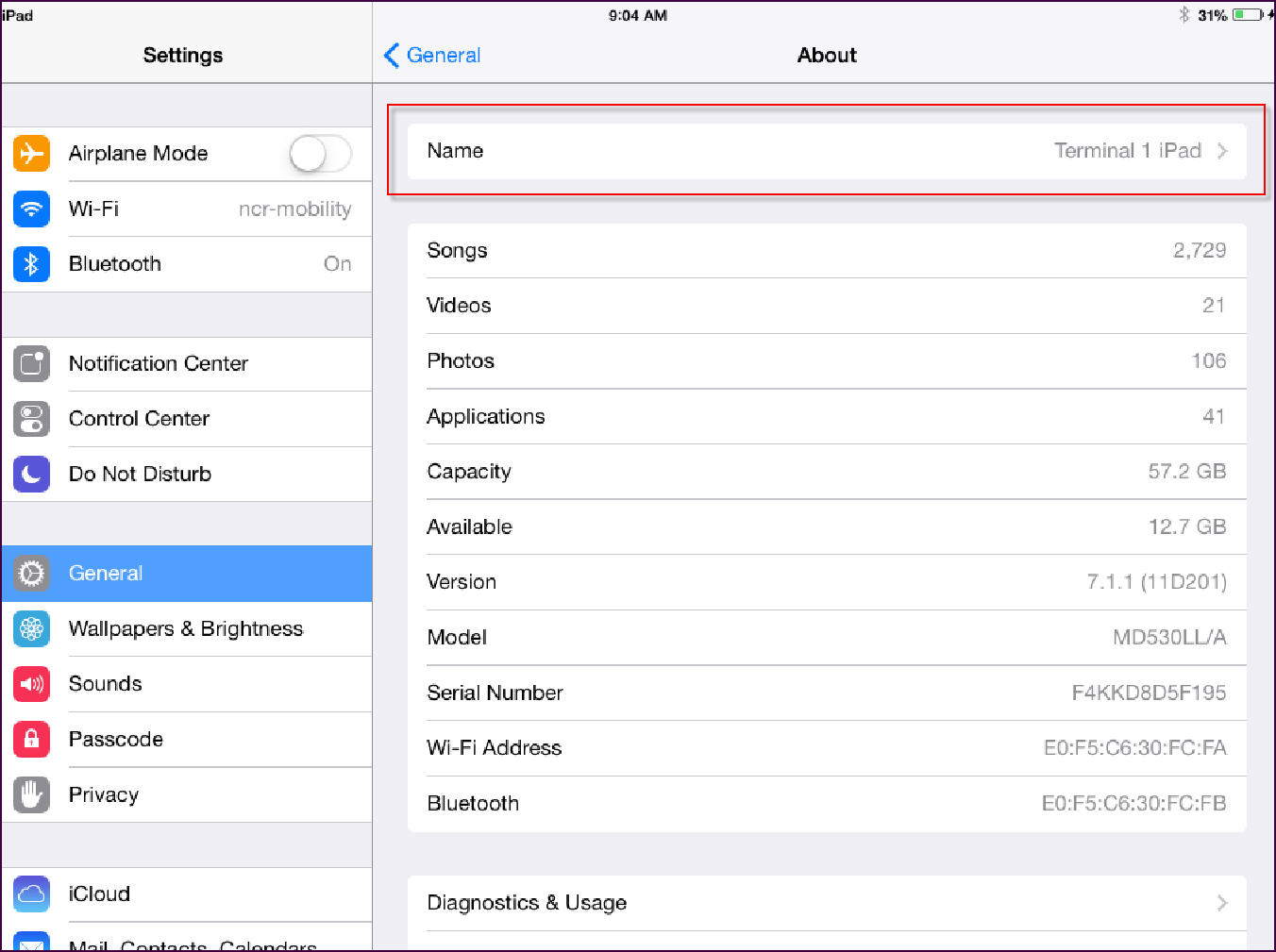Tap the Airplane Mode orange icon
1276x952 pixels.
pyautogui.click(x=31, y=153)
